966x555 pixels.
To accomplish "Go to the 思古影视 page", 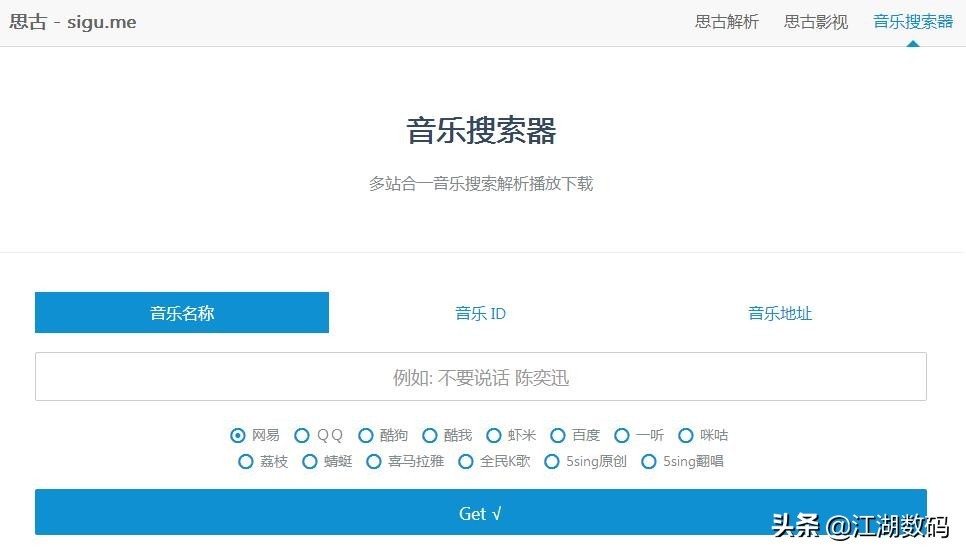I will pos(816,22).
